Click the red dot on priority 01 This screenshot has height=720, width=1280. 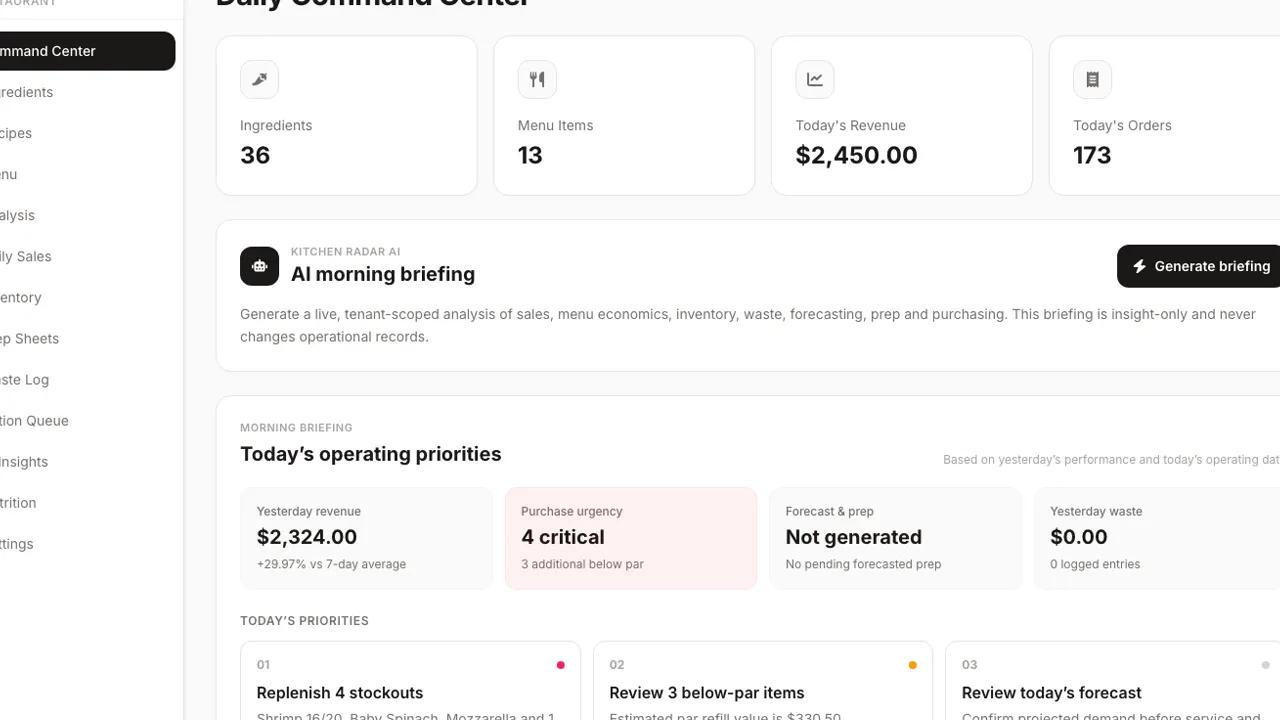click(560, 665)
